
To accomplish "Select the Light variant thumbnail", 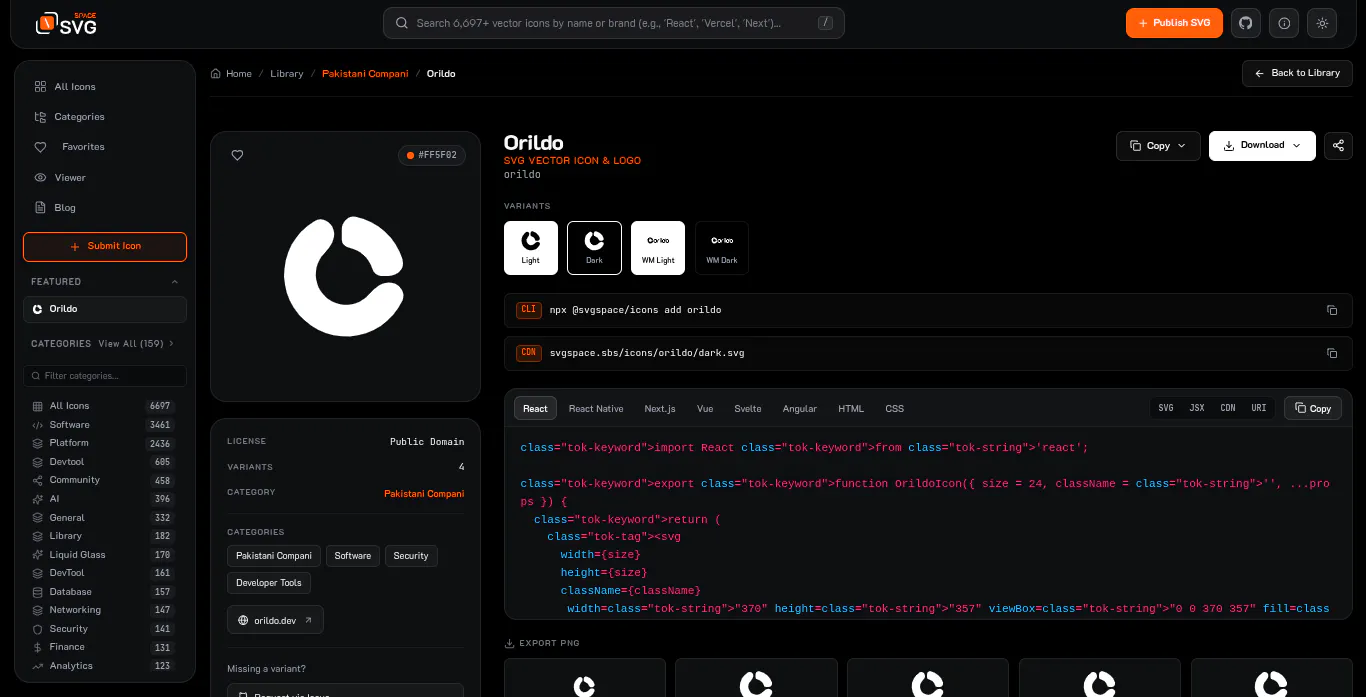I will tap(531, 247).
